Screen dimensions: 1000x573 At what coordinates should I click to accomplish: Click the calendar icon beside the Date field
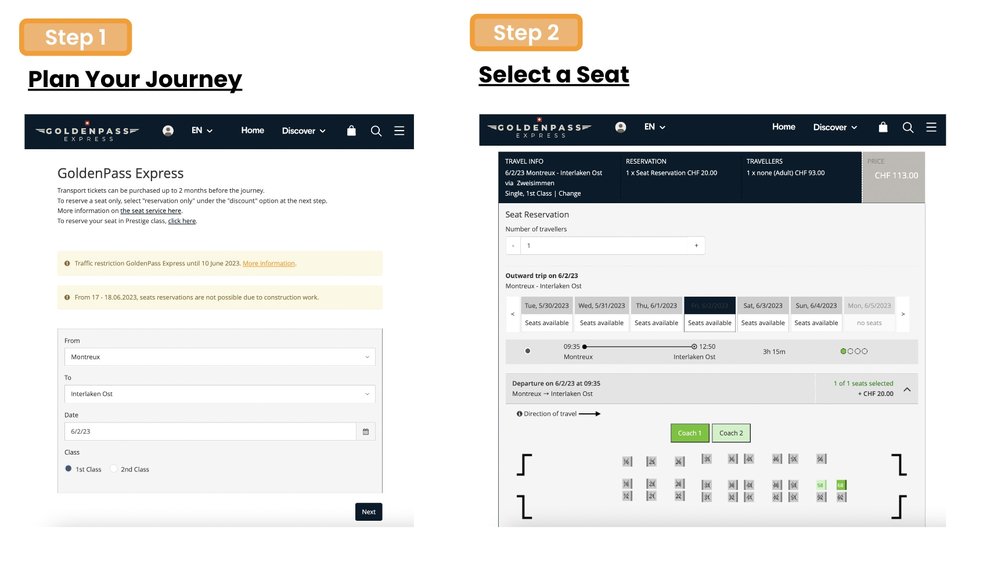coord(366,431)
